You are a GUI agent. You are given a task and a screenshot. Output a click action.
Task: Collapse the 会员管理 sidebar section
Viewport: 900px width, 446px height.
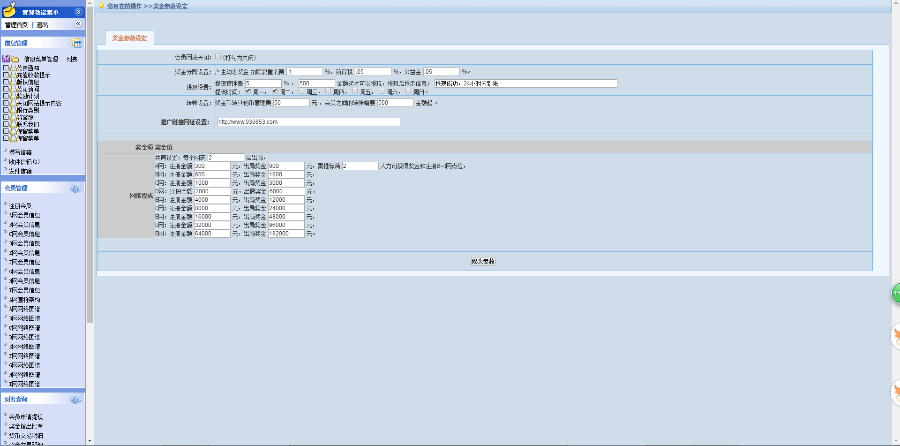click(x=75, y=188)
